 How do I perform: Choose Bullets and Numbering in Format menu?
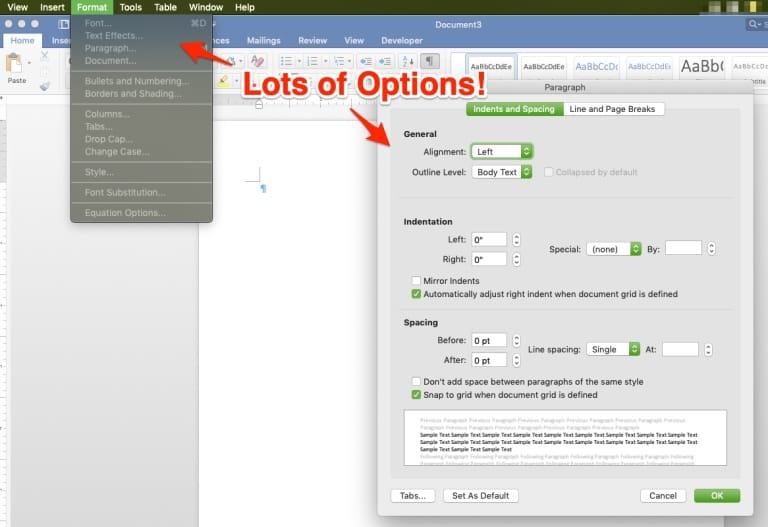pyautogui.click(x=142, y=81)
